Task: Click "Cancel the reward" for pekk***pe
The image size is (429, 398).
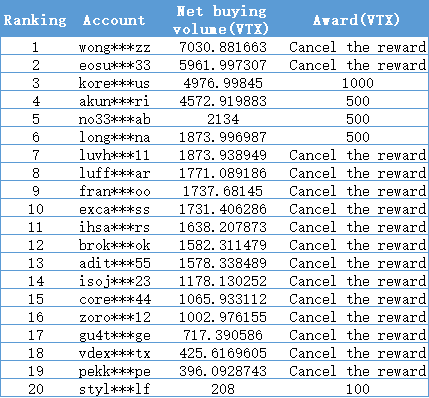Action: coord(358,371)
